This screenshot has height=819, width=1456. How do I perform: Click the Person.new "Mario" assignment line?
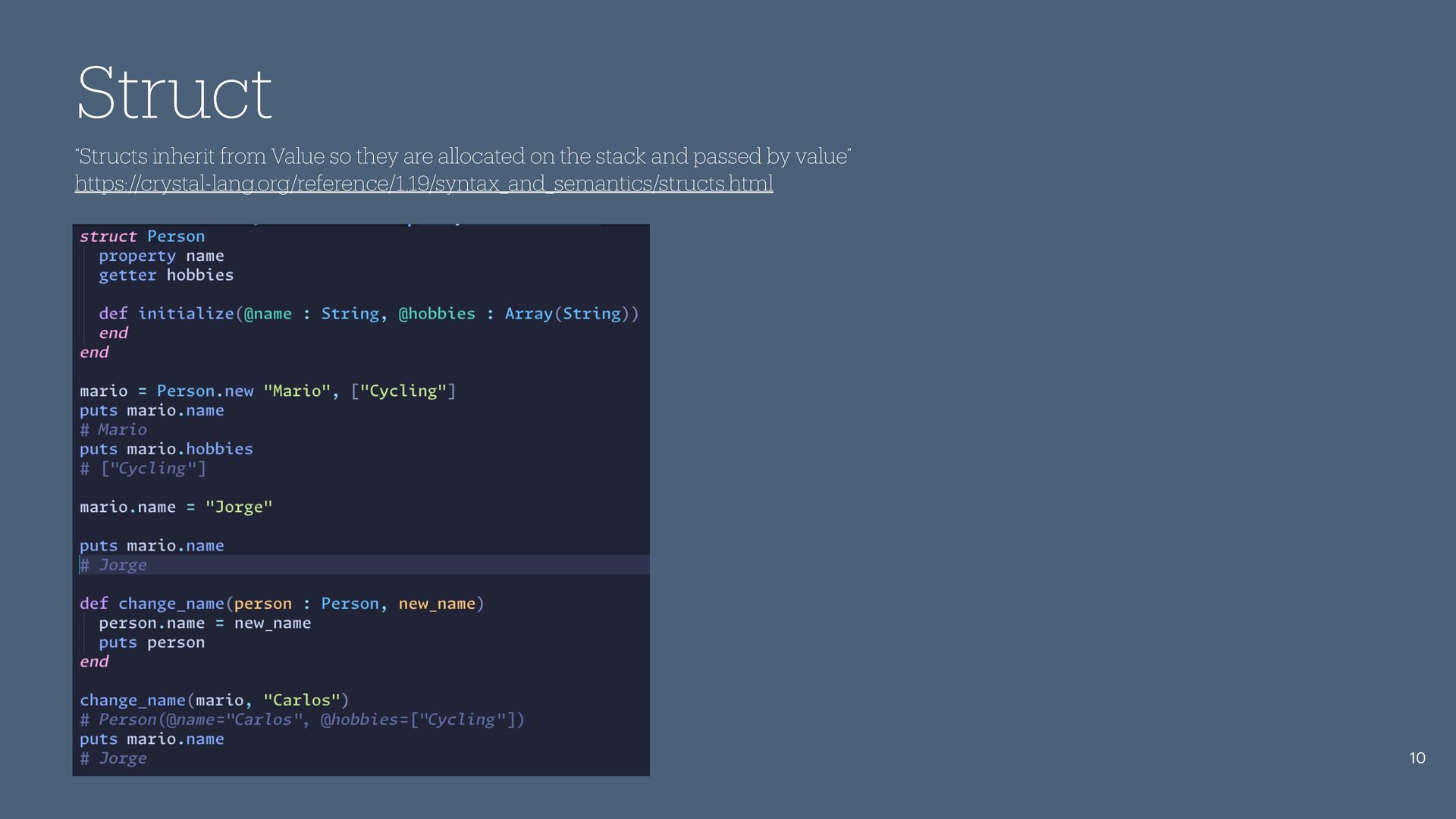pos(267,391)
